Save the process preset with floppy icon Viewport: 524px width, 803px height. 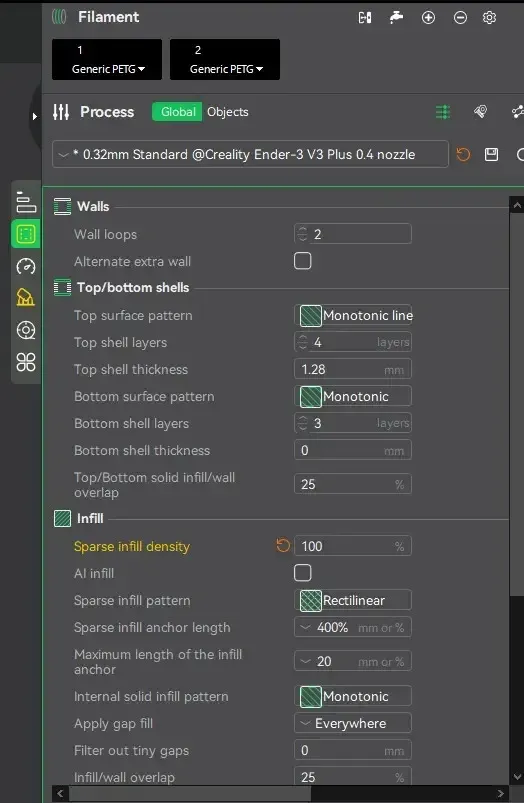pyautogui.click(x=491, y=154)
